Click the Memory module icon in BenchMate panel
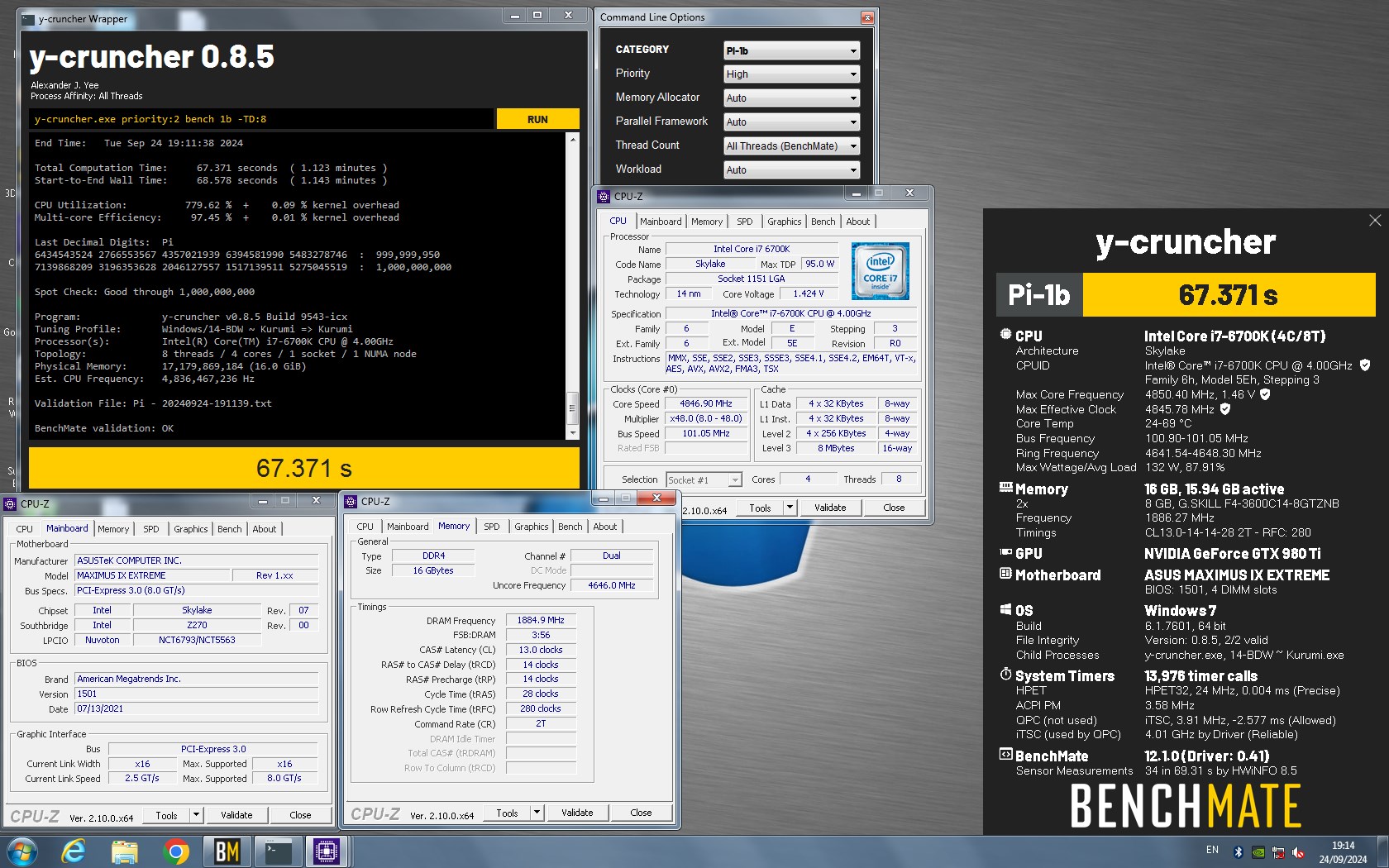 (x=1005, y=488)
